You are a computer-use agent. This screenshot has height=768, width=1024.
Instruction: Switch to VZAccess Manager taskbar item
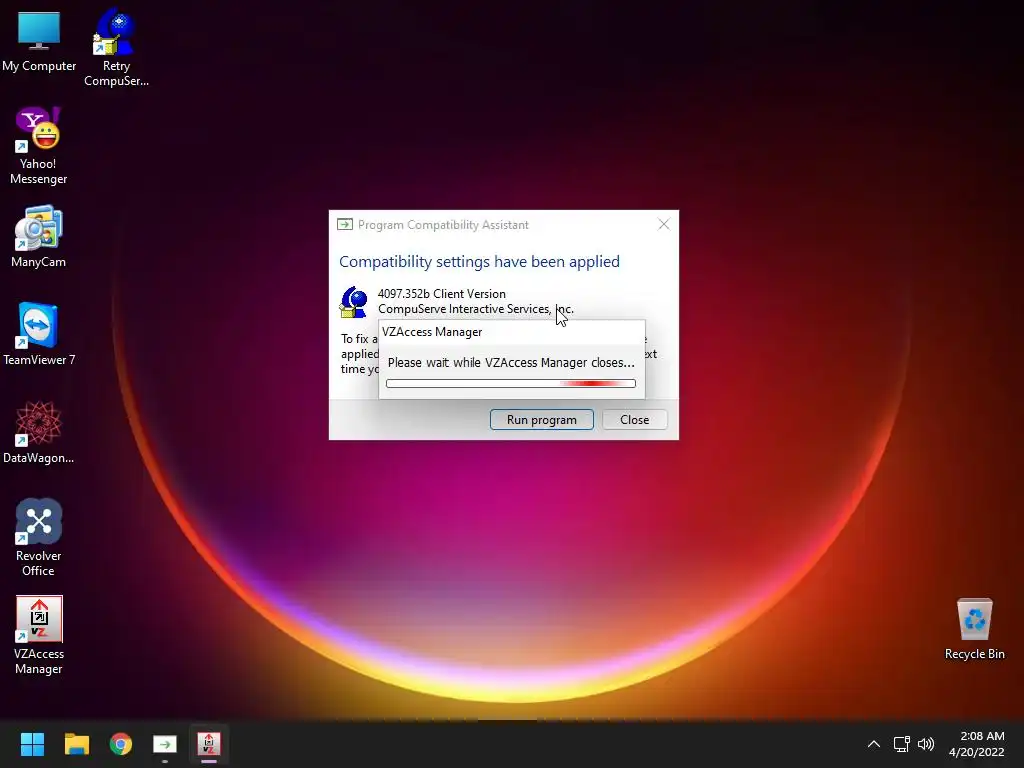(x=209, y=744)
